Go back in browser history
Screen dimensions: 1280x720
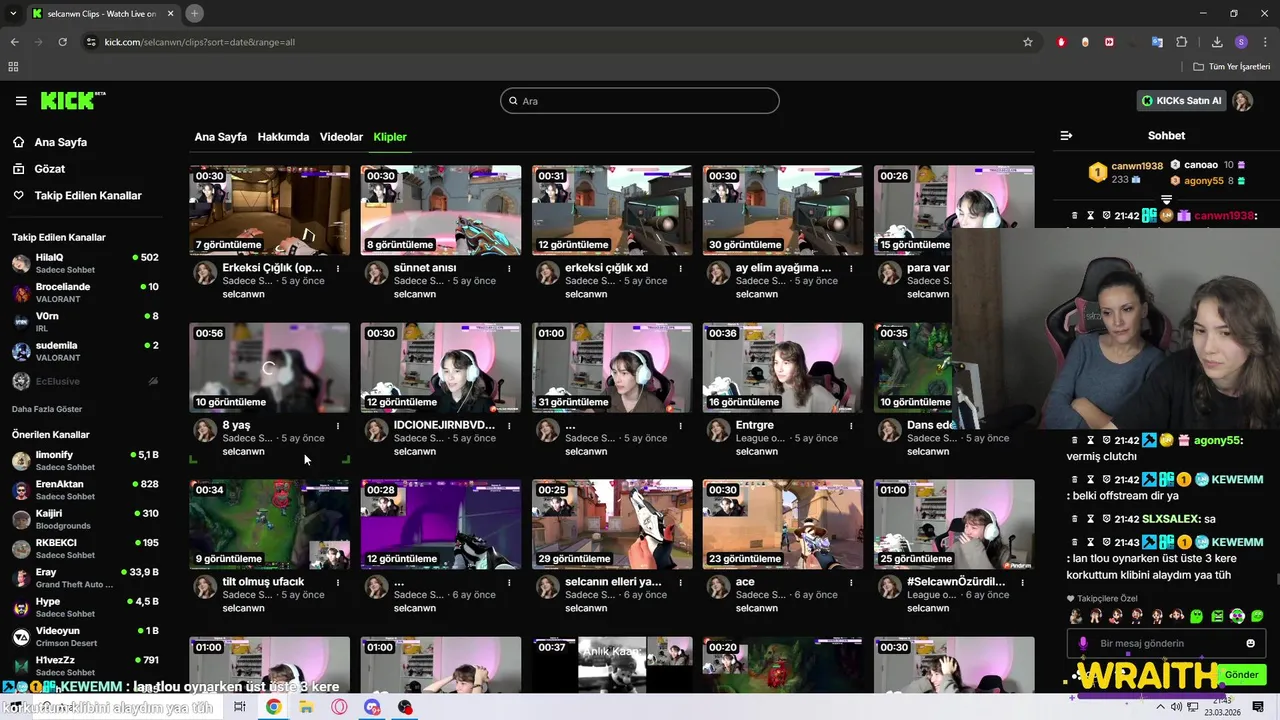[x=14, y=42]
